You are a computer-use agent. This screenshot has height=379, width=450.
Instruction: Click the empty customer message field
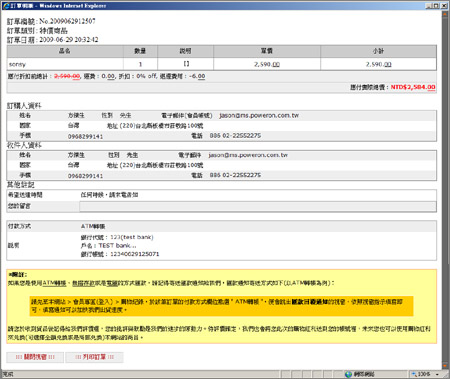point(258,206)
